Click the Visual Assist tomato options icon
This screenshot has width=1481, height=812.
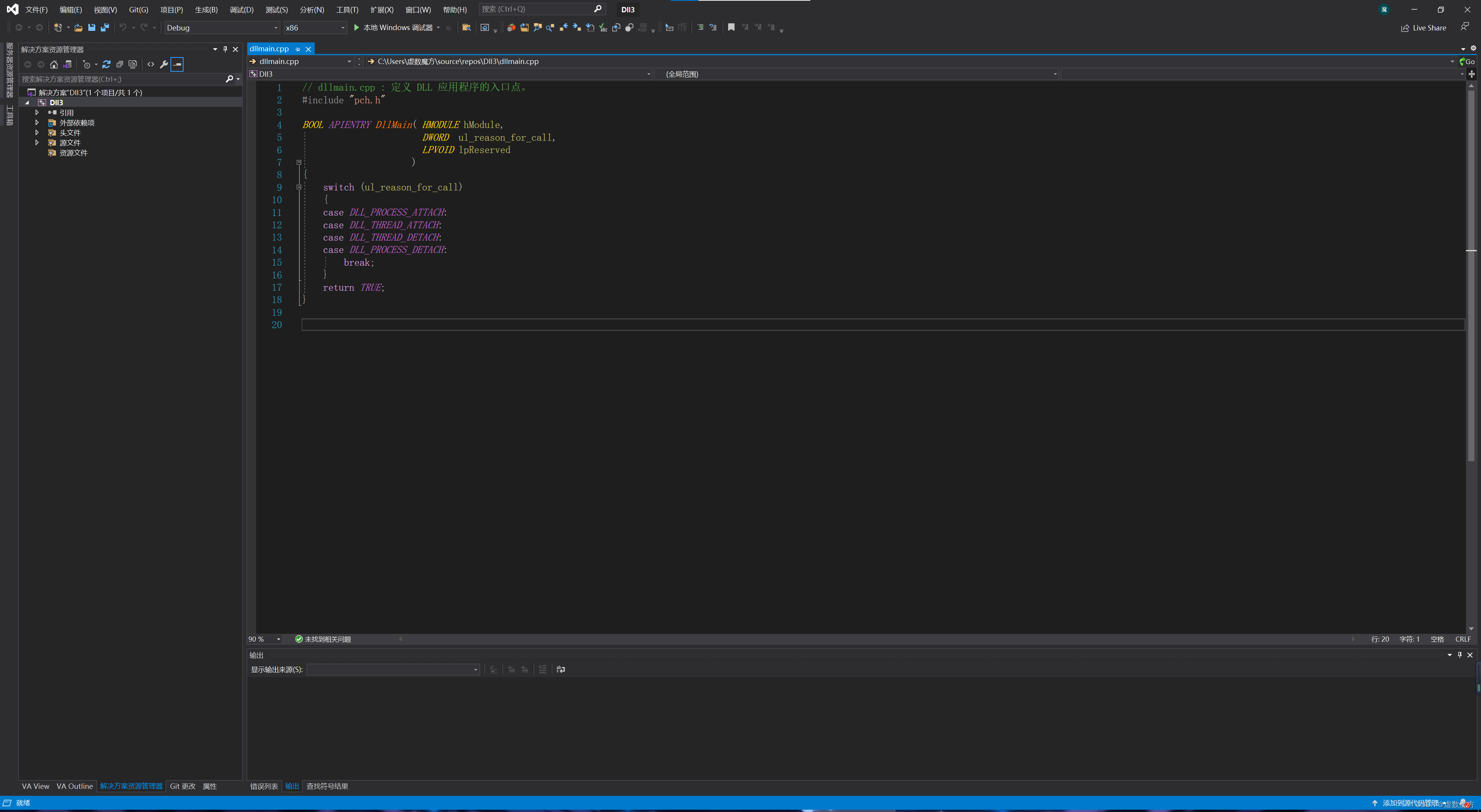[x=511, y=28]
